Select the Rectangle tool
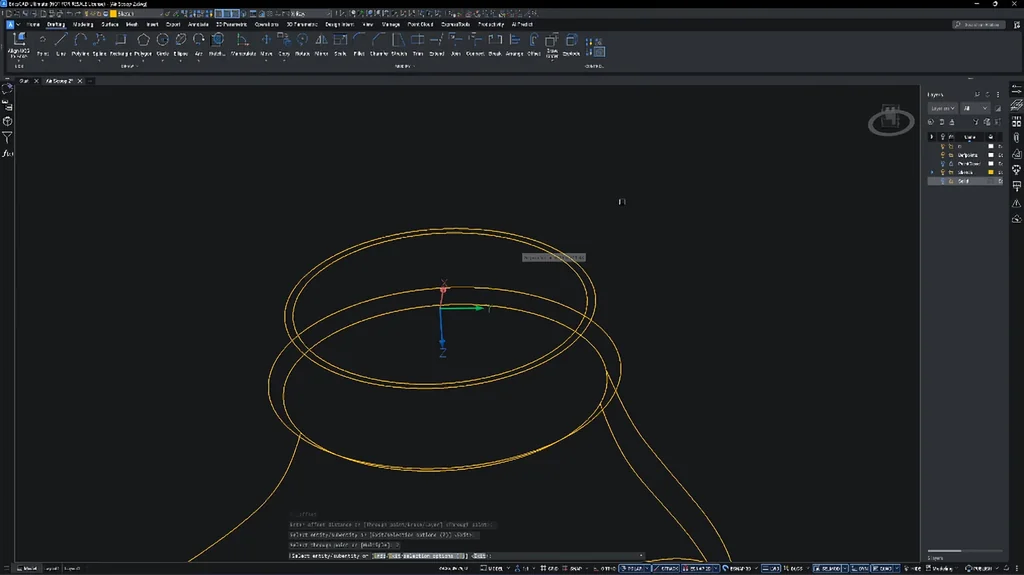The width and height of the screenshot is (1024, 575). coord(120,44)
